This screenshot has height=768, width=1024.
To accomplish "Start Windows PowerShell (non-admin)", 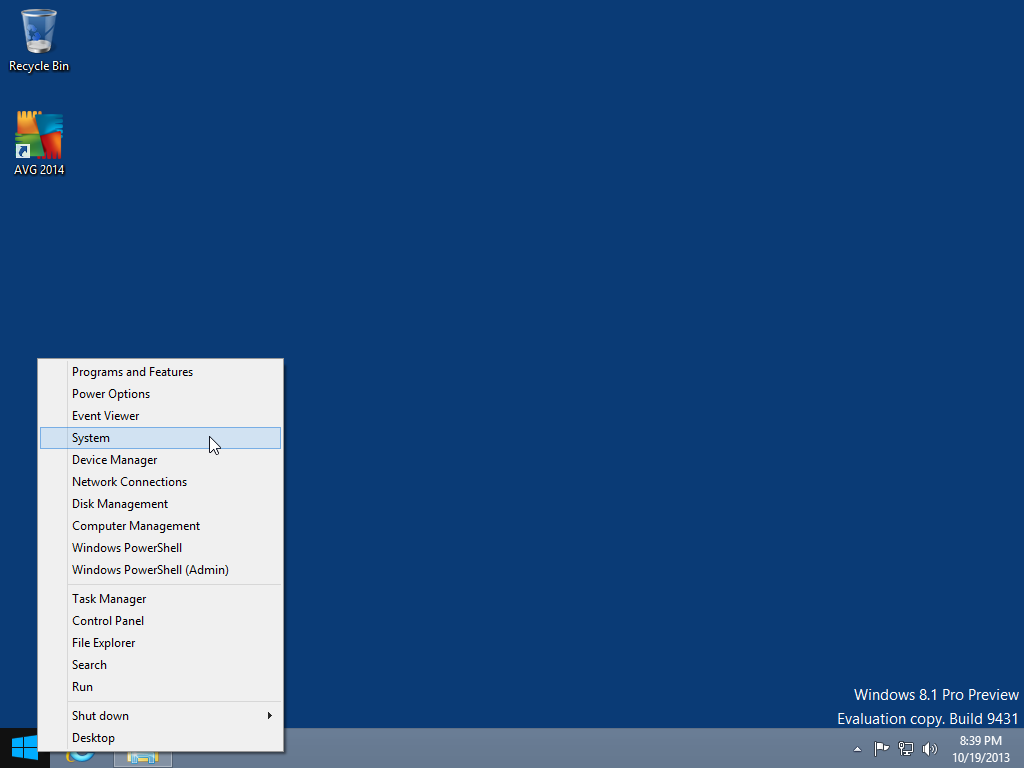I will click(x=160, y=548).
